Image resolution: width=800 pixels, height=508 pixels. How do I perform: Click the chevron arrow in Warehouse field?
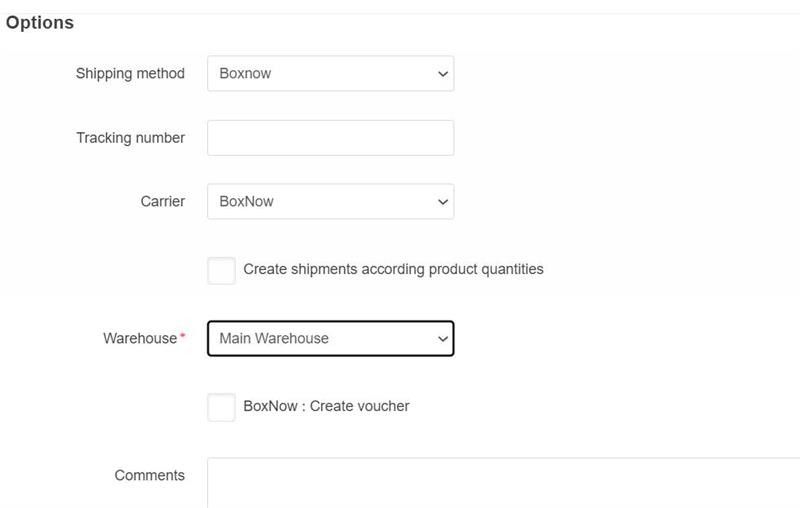tap(443, 339)
